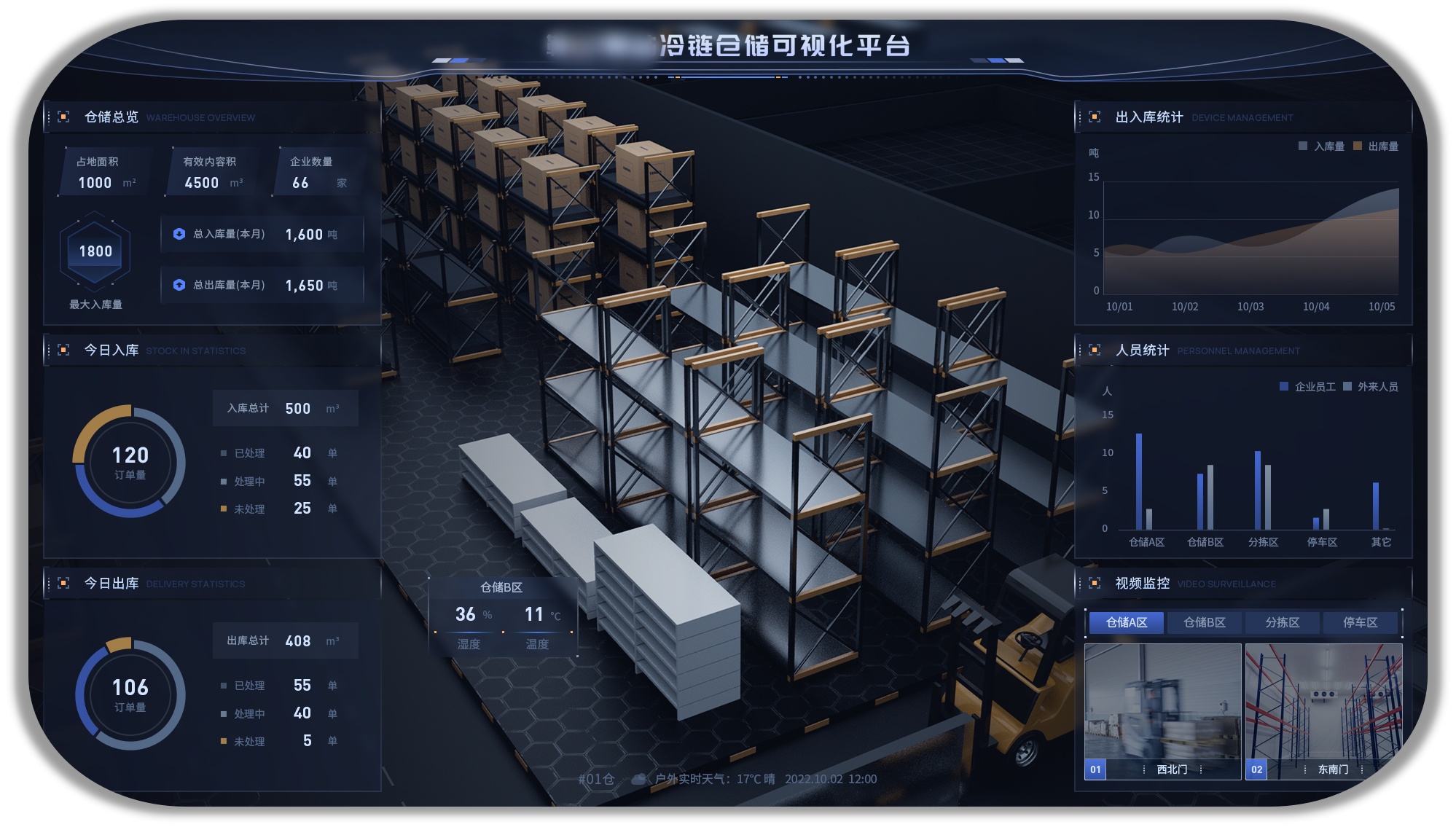
Task: Click the 120 订单量 donut chart
Action: 130,462
